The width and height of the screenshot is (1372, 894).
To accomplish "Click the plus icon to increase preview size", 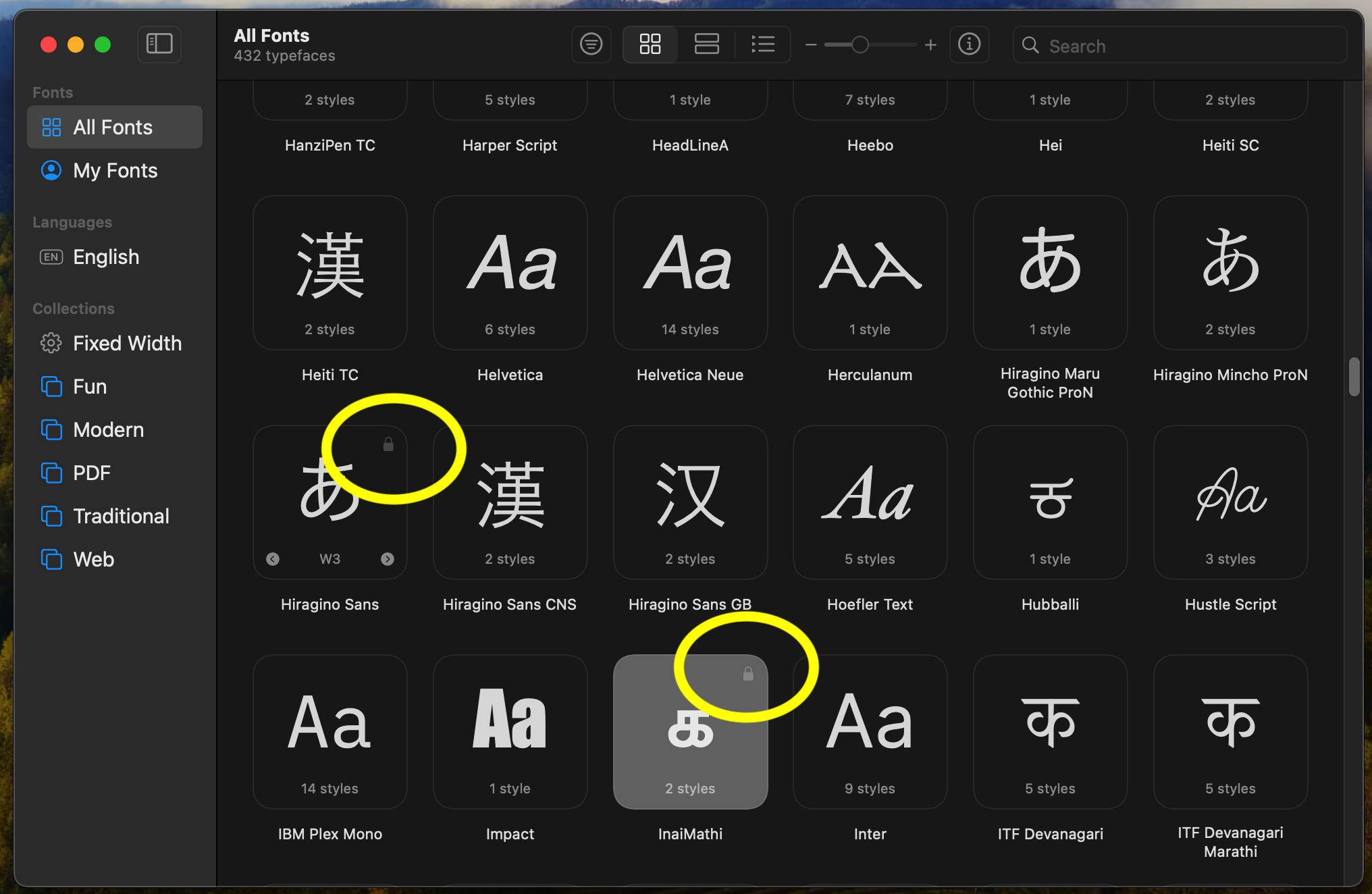I will point(930,45).
